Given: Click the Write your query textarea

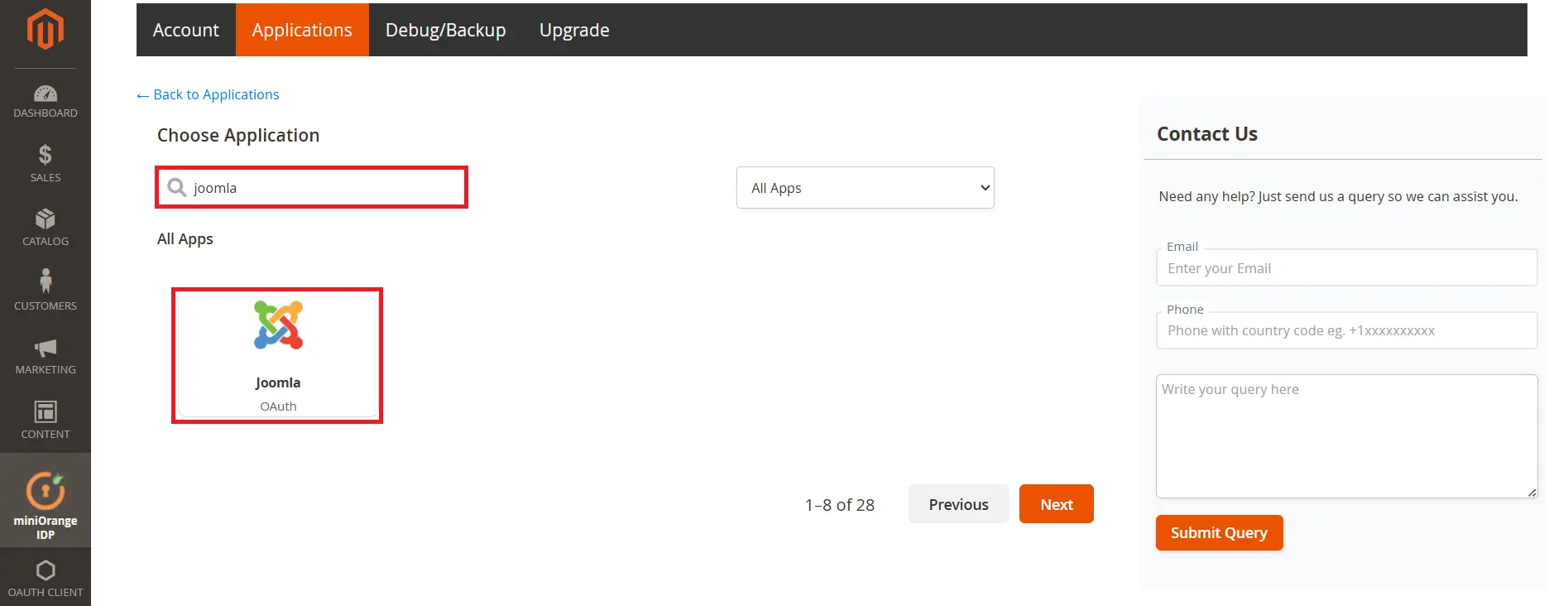Looking at the screenshot, I should (x=1346, y=436).
